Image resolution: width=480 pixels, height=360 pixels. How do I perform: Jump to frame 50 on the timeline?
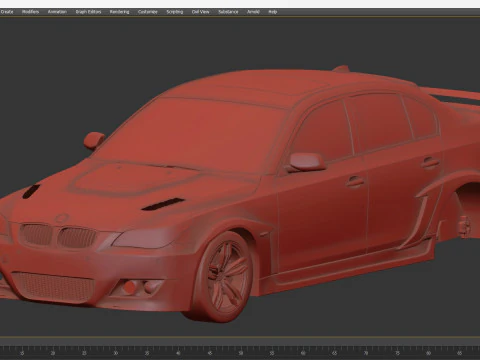[x=241, y=353]
